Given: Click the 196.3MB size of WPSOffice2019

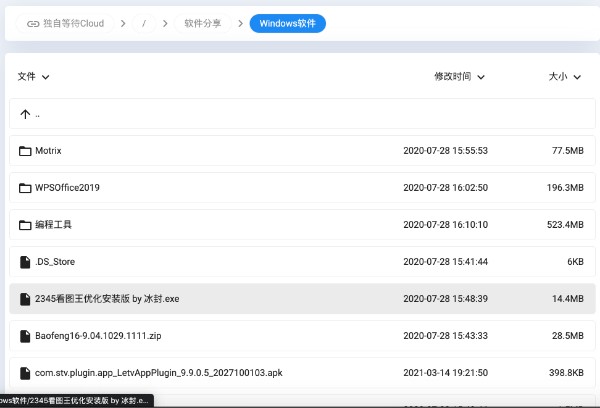Looking at the screenshot, I should coord(564,188).
